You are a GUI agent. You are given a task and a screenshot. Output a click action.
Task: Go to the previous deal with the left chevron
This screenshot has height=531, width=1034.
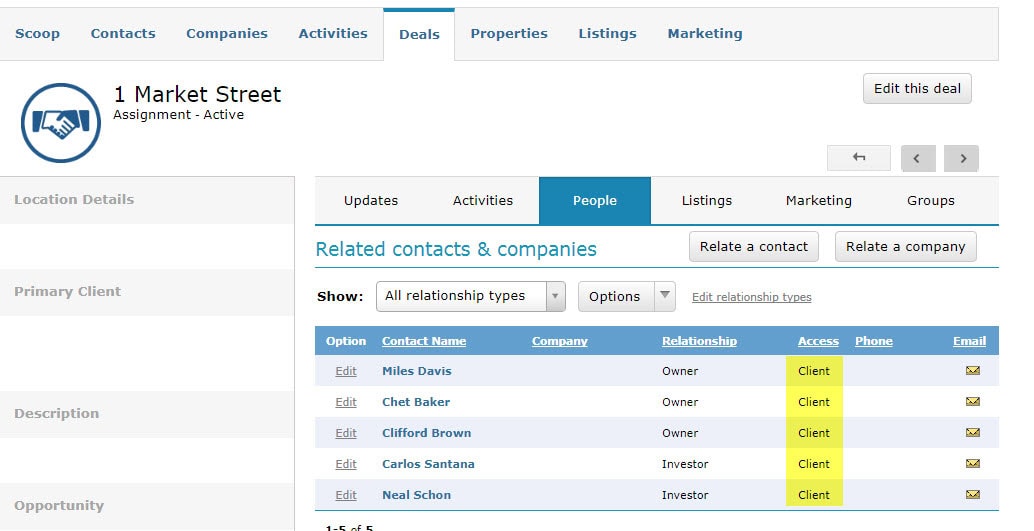[918, 158]
